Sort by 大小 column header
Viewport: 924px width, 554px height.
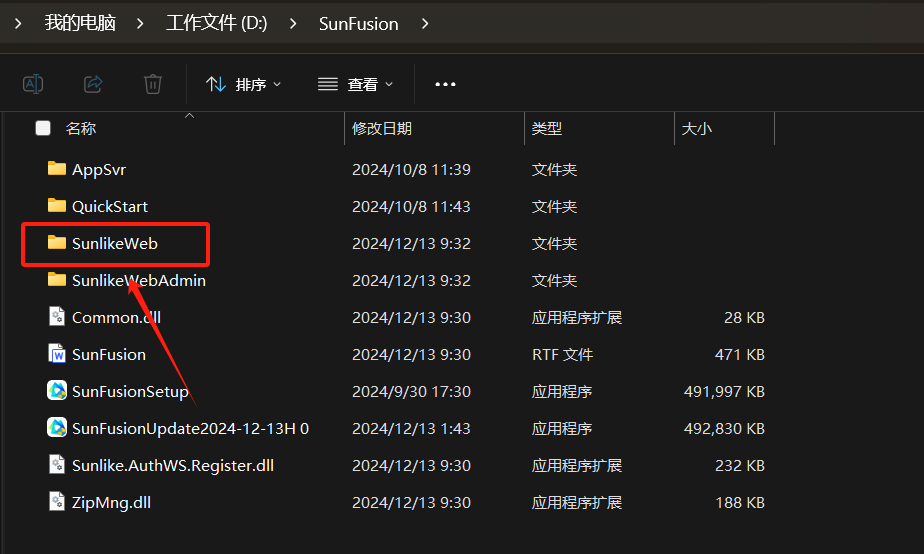coord(696,128)
